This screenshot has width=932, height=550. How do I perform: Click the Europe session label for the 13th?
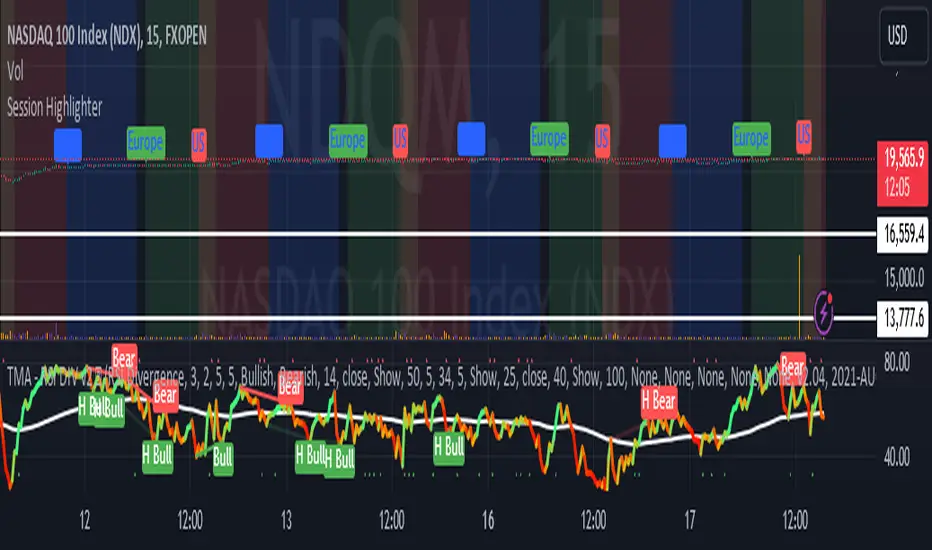(348, 140)
